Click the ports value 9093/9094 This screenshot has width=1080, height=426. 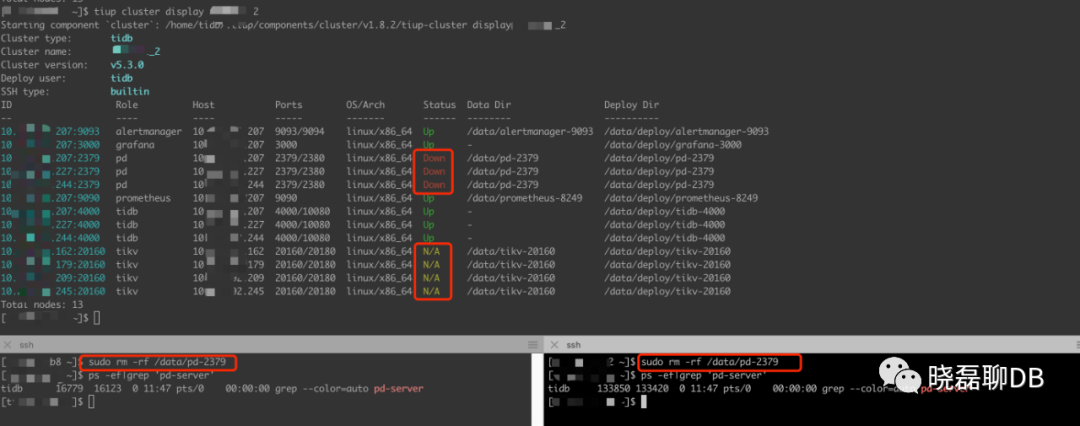(300, 131)
